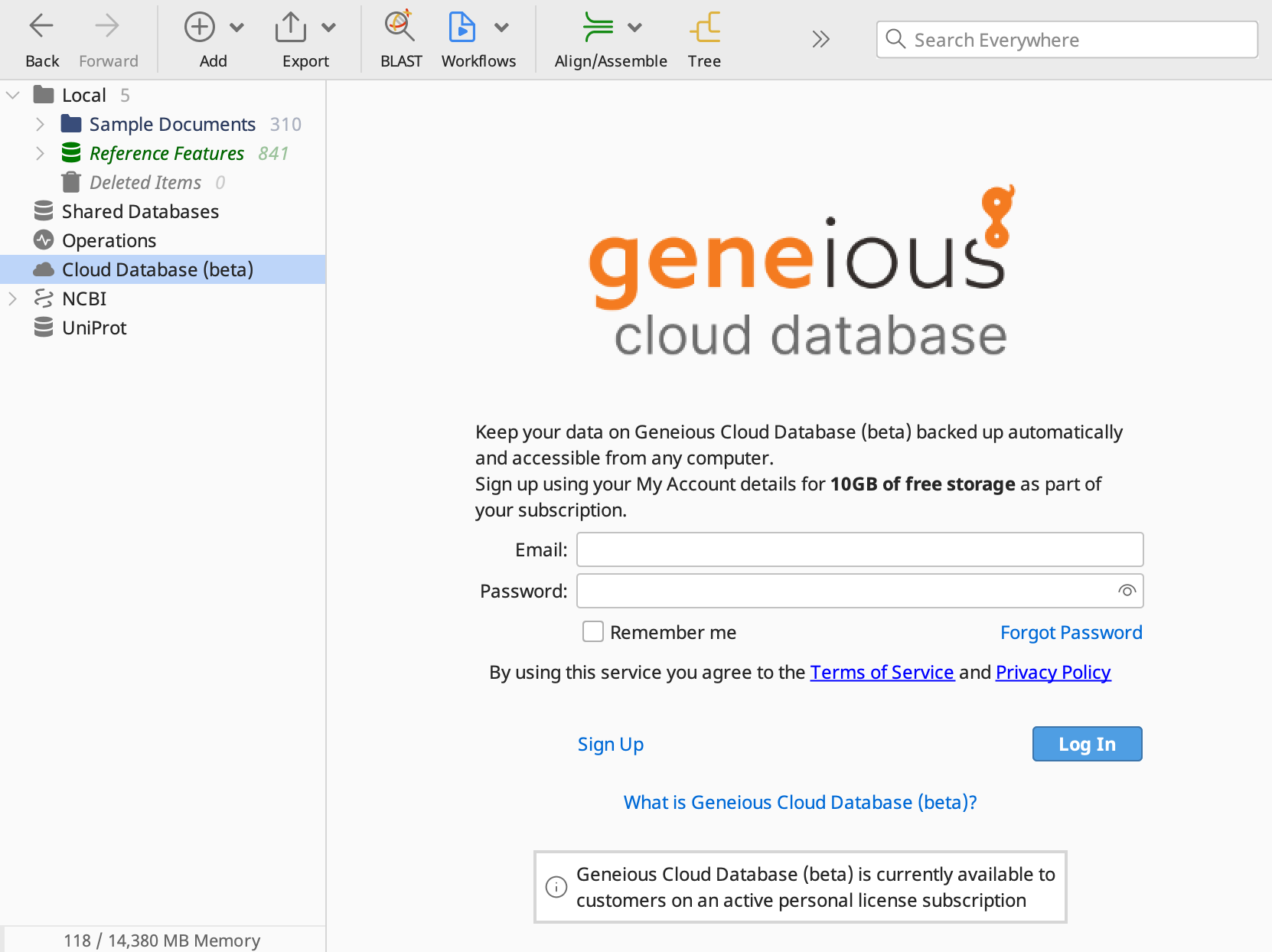Enable the Remember me checkbox
Image resolution: width=1272 pixels, height=952 pixels.
(x=593, y=631)
